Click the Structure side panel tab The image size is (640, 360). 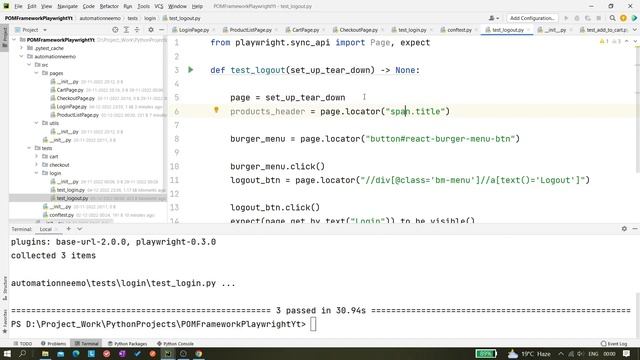click(x=4, y=288)
